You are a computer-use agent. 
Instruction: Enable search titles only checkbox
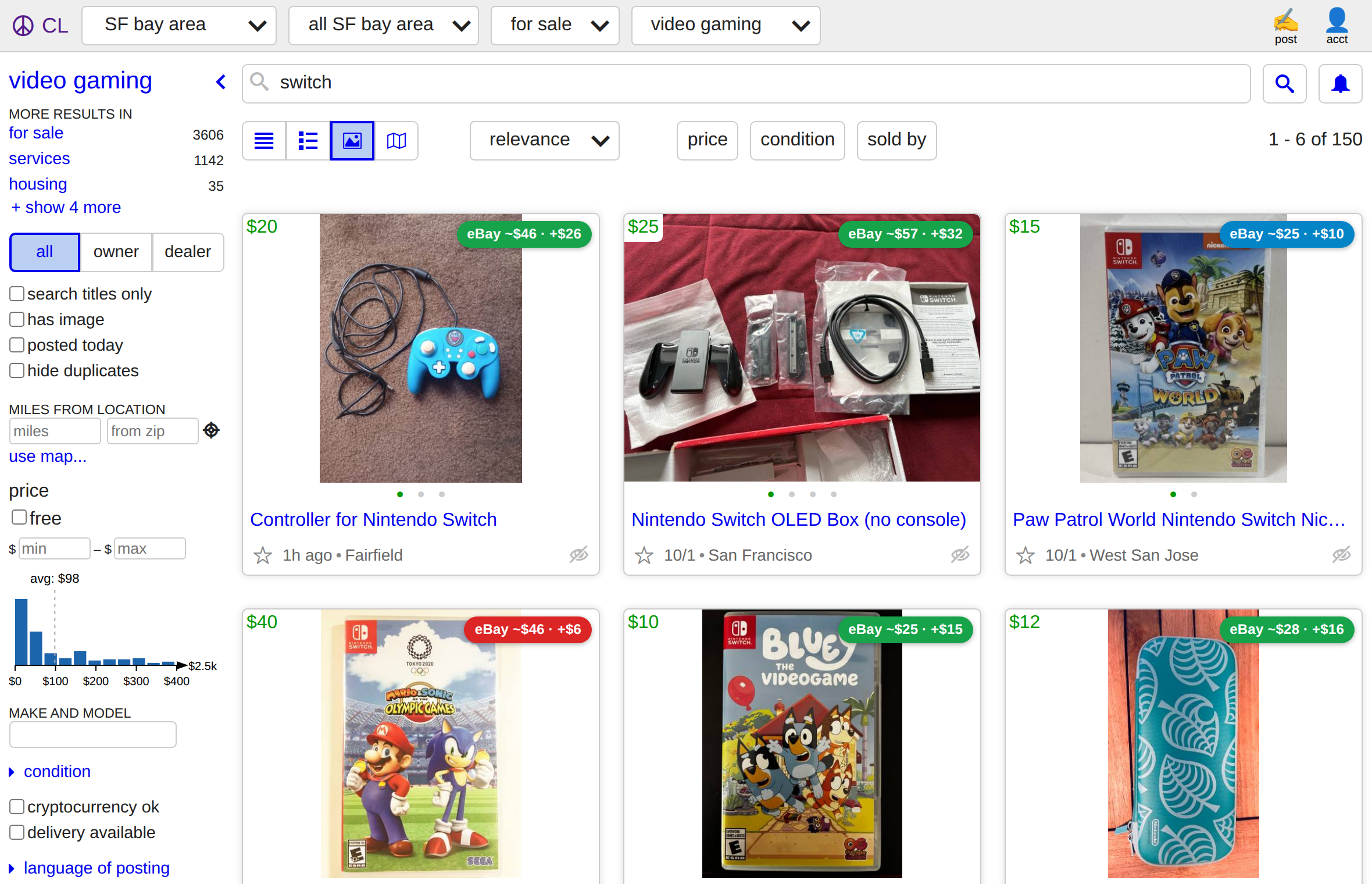(17, 294)
